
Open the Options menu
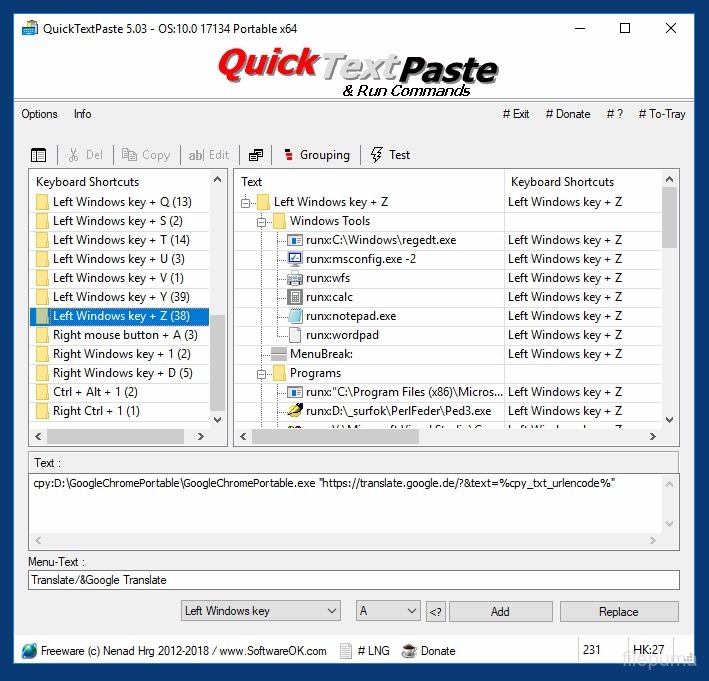tap(40, 114)
